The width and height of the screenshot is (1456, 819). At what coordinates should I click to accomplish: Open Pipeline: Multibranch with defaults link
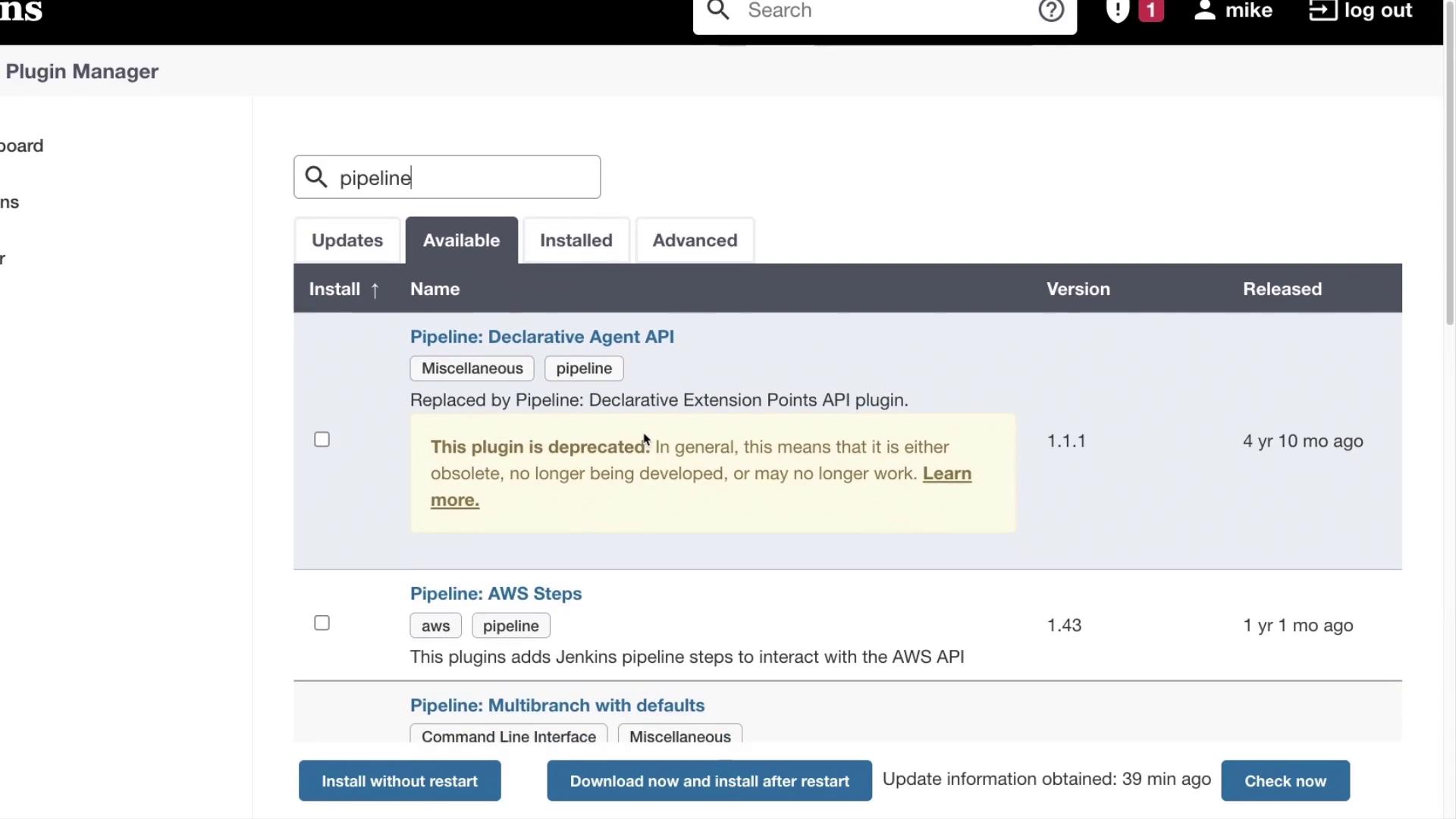(557, 705)
